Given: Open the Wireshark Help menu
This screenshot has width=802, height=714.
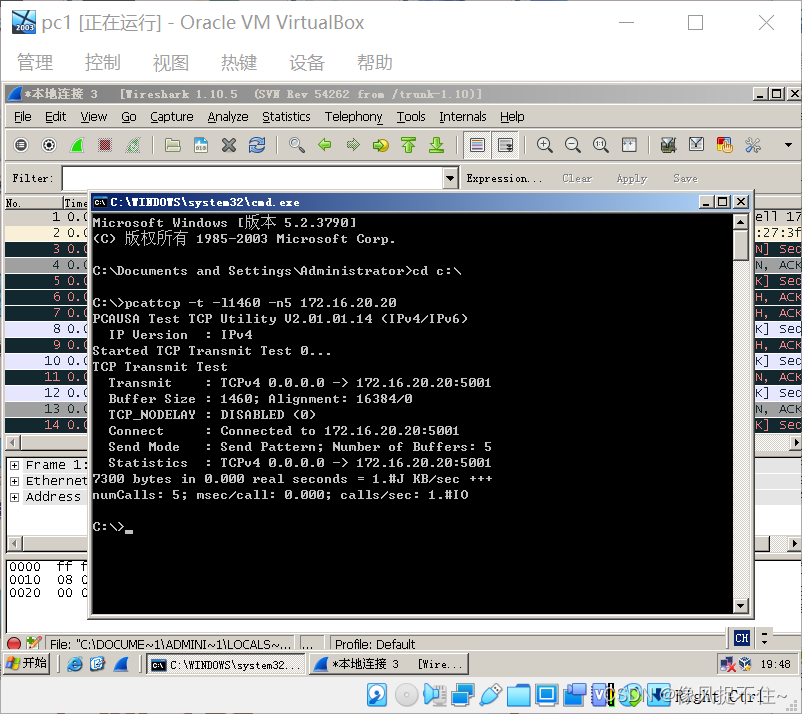Looking at the screenshot, I should coord(512,117).
